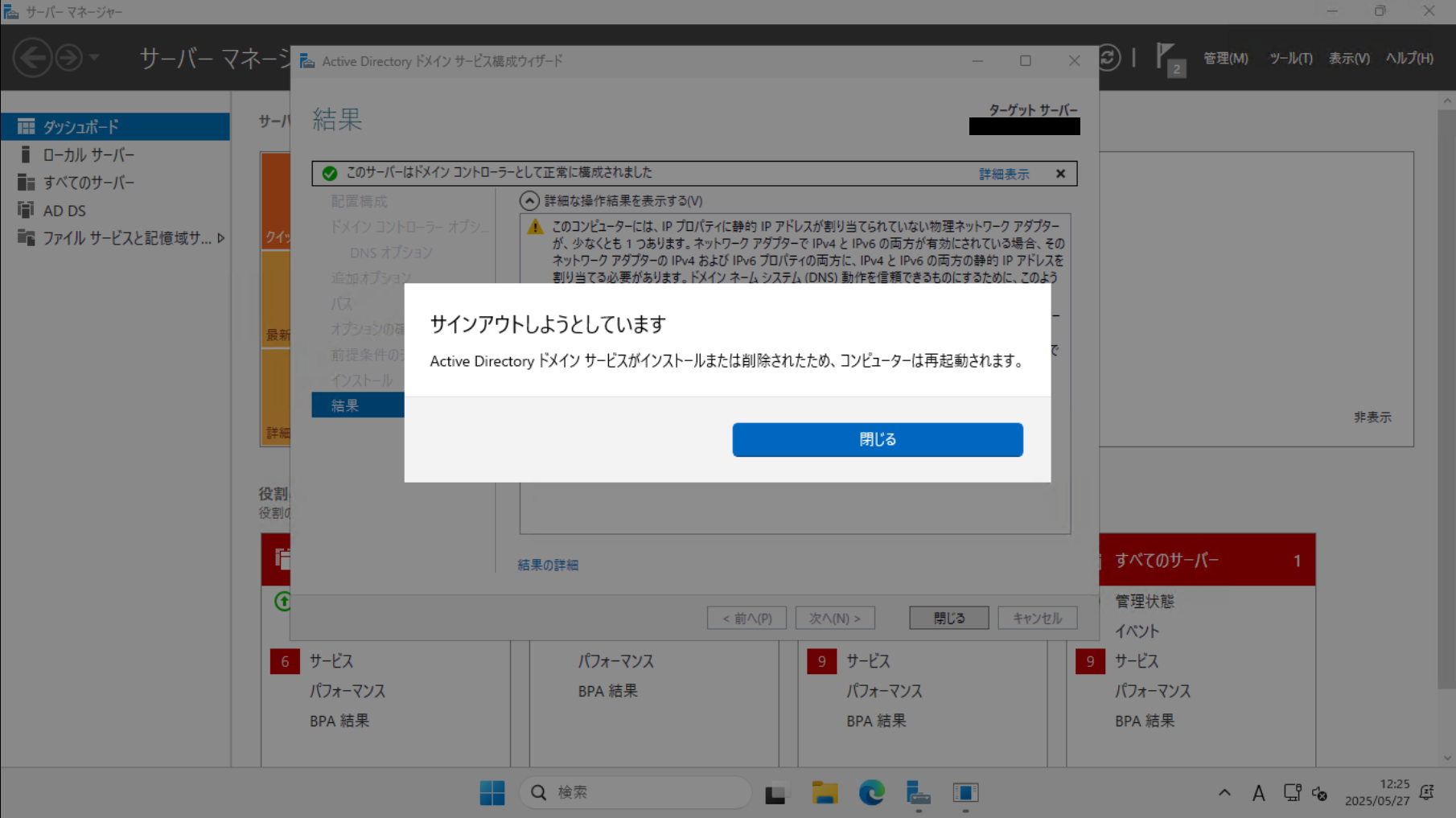Screen dimensions: 1456x818
Task: Click the Japanese input indicator in tray
Action: pos(1258,792)
